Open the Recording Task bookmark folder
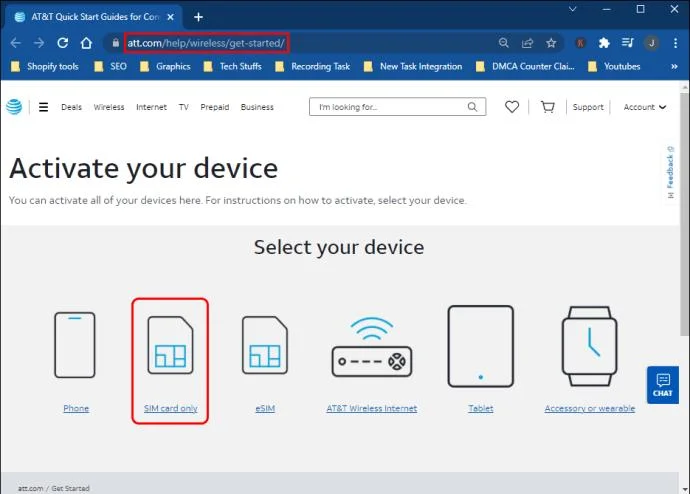This screenshot has height=494, width=690. [x=312, y=66]
